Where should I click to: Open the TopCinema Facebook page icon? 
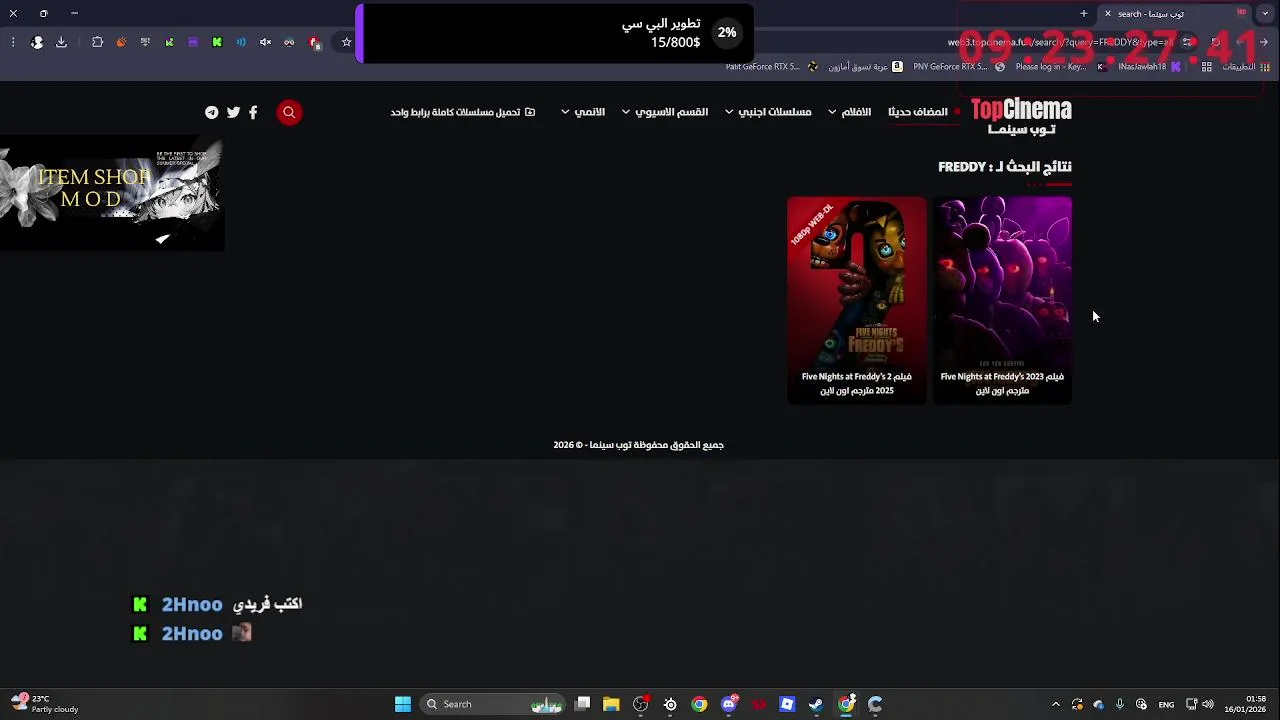pyautogui.click(x=253, y=112)
